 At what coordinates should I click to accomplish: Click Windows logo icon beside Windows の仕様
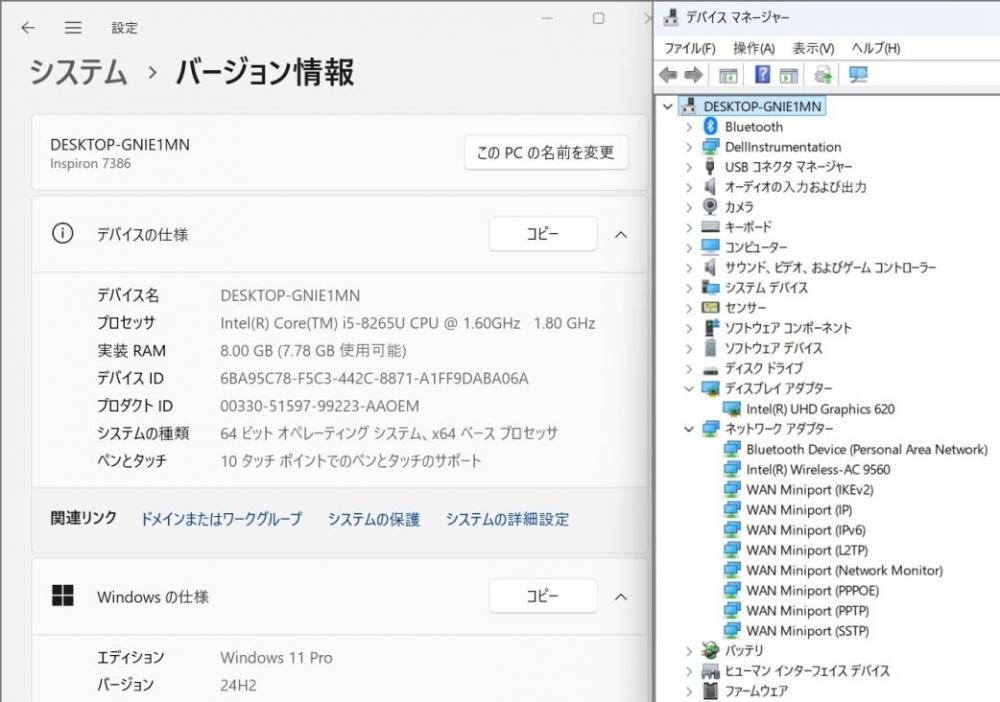click(x=62, y=596)
